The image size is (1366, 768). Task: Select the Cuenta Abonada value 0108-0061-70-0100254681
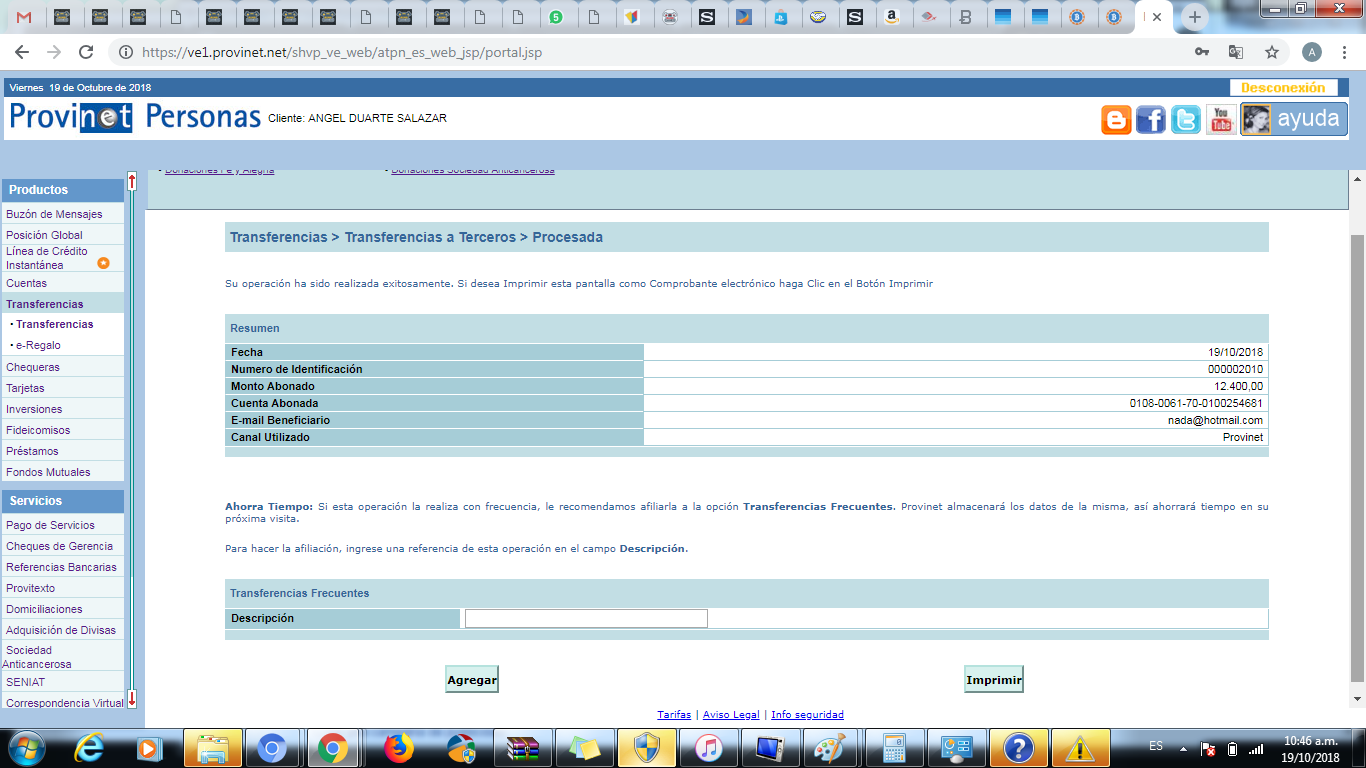[1196, 403]
